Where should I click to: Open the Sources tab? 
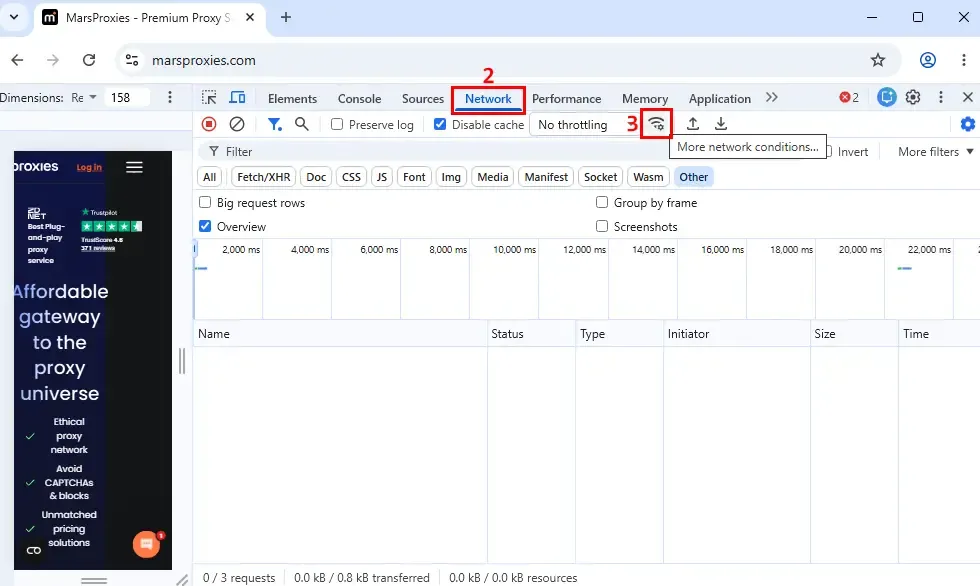[422, 98]
